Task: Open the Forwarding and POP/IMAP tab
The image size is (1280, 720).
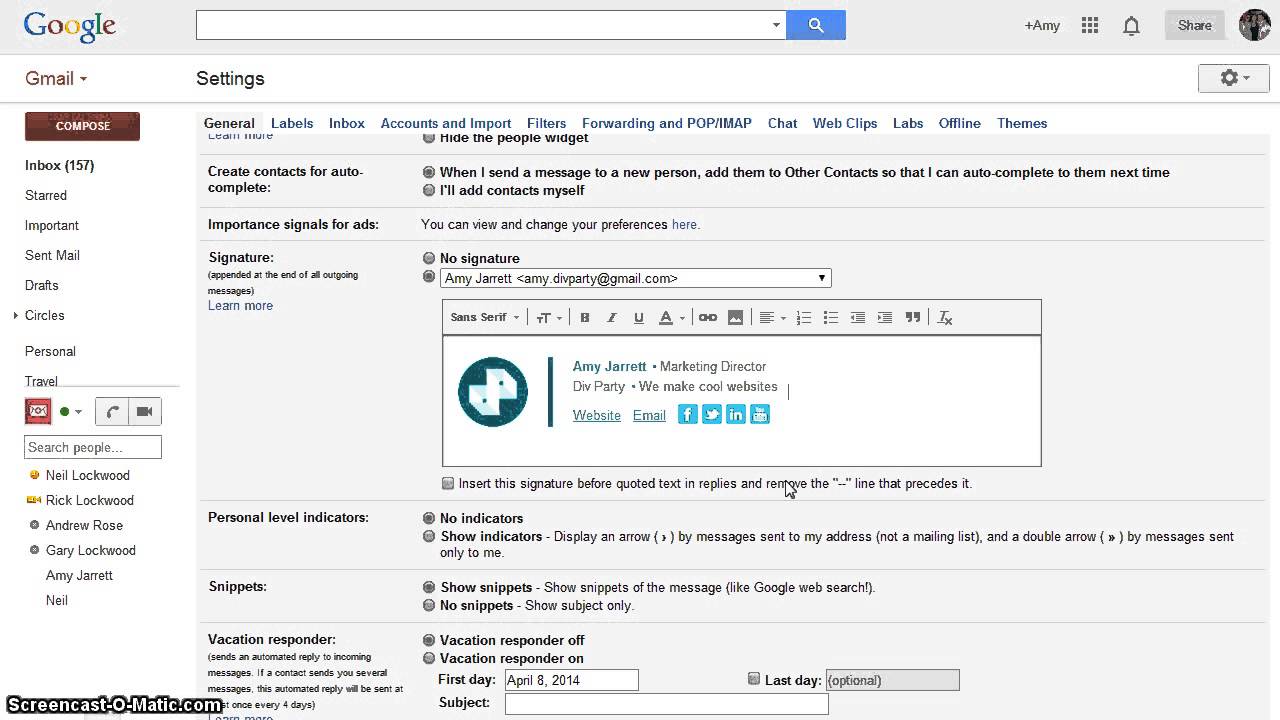Action: click(667, 123)
